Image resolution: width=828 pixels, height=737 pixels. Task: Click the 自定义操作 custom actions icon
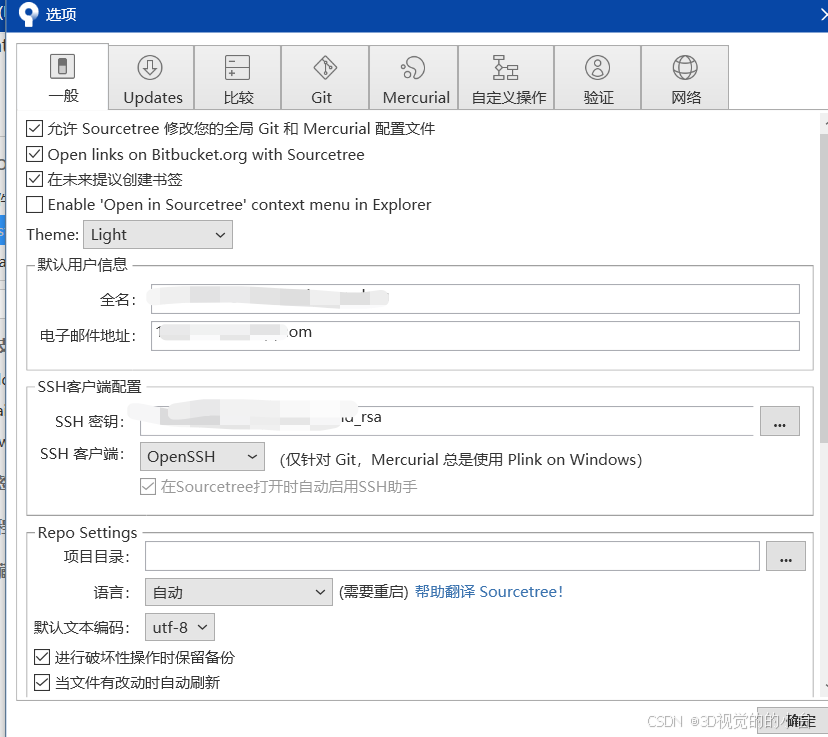pyautogui.click(x=505, y=68)
